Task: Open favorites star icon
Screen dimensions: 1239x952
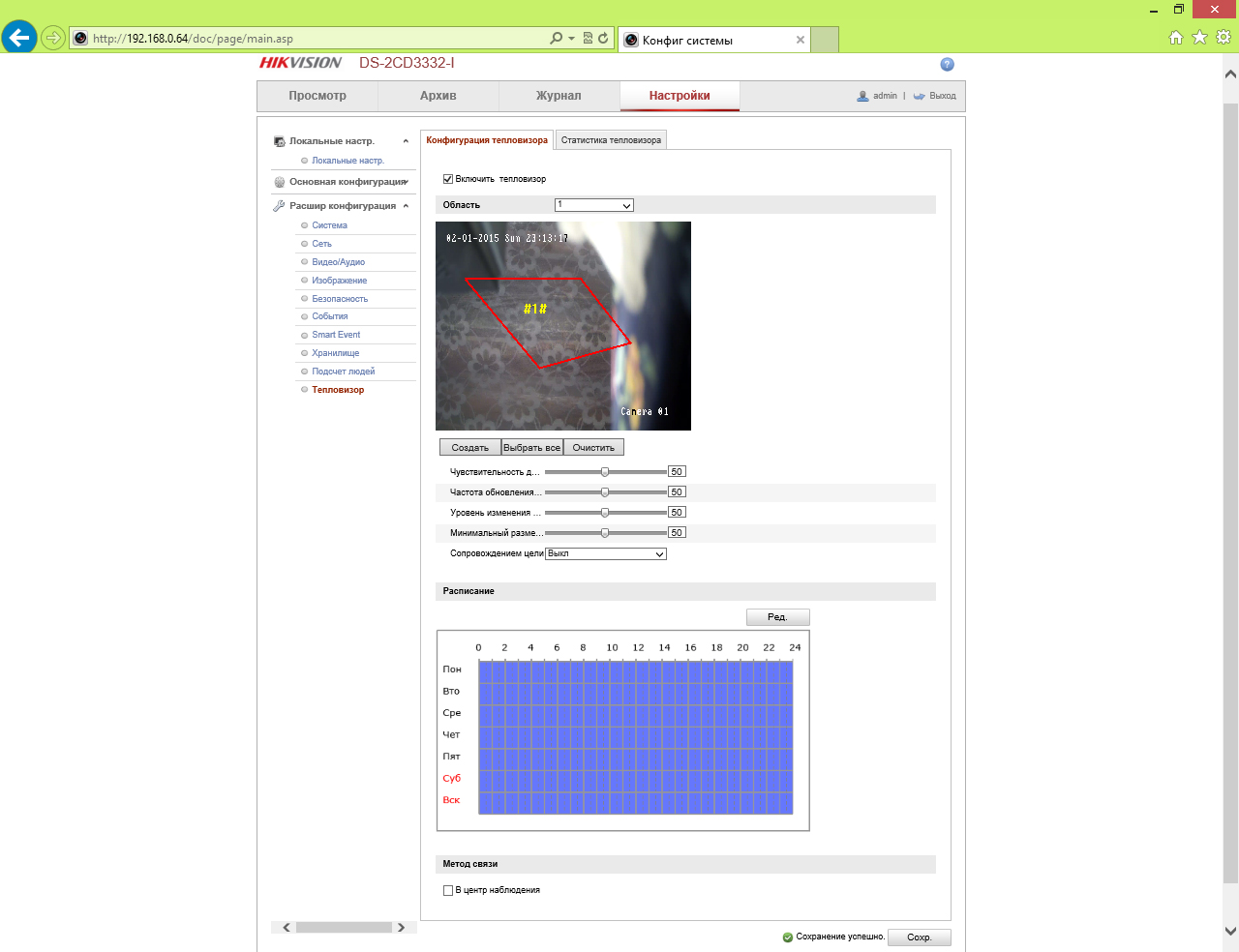Action: click(1199, 38)
